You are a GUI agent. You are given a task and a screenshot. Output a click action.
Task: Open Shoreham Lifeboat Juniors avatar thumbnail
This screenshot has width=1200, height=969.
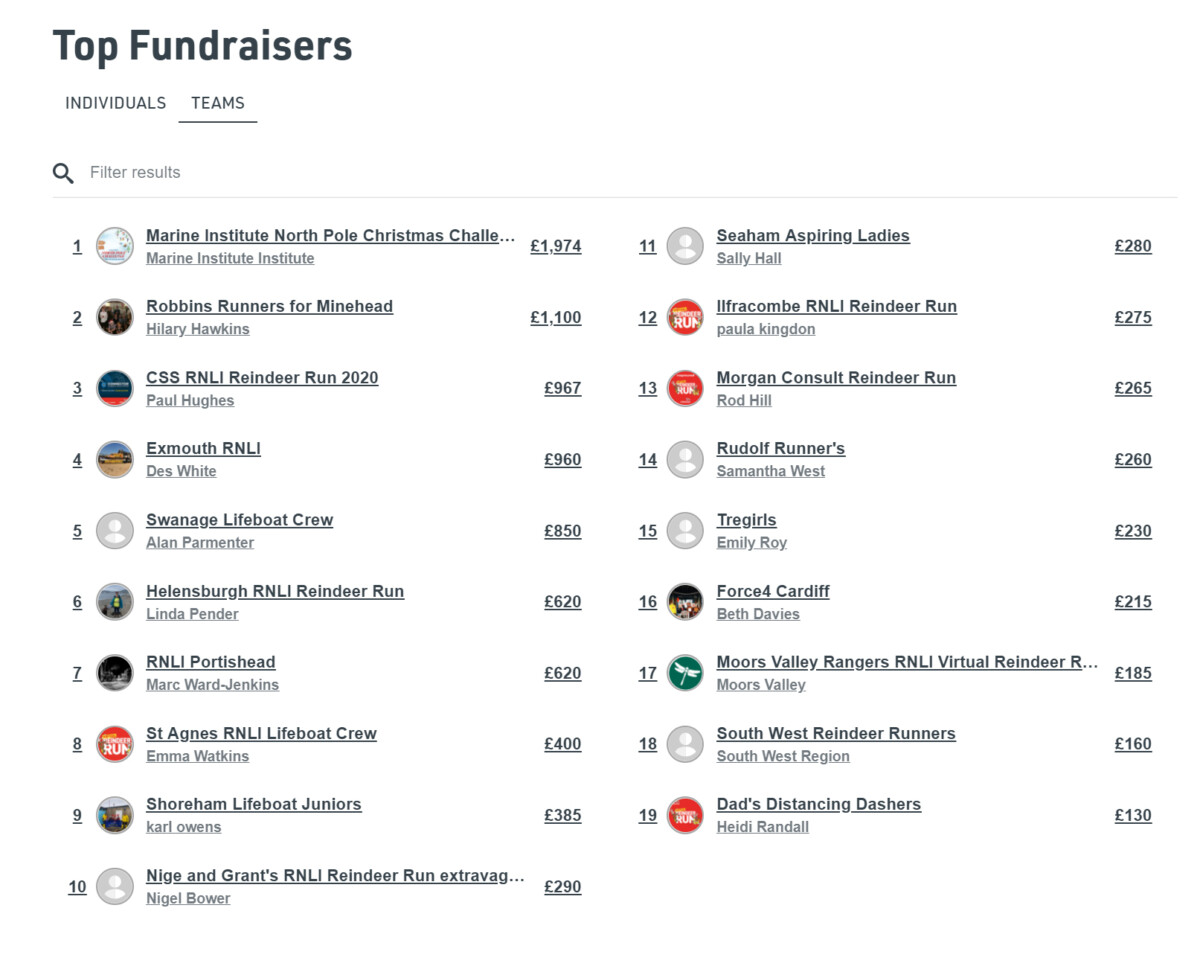pos(115,815)
